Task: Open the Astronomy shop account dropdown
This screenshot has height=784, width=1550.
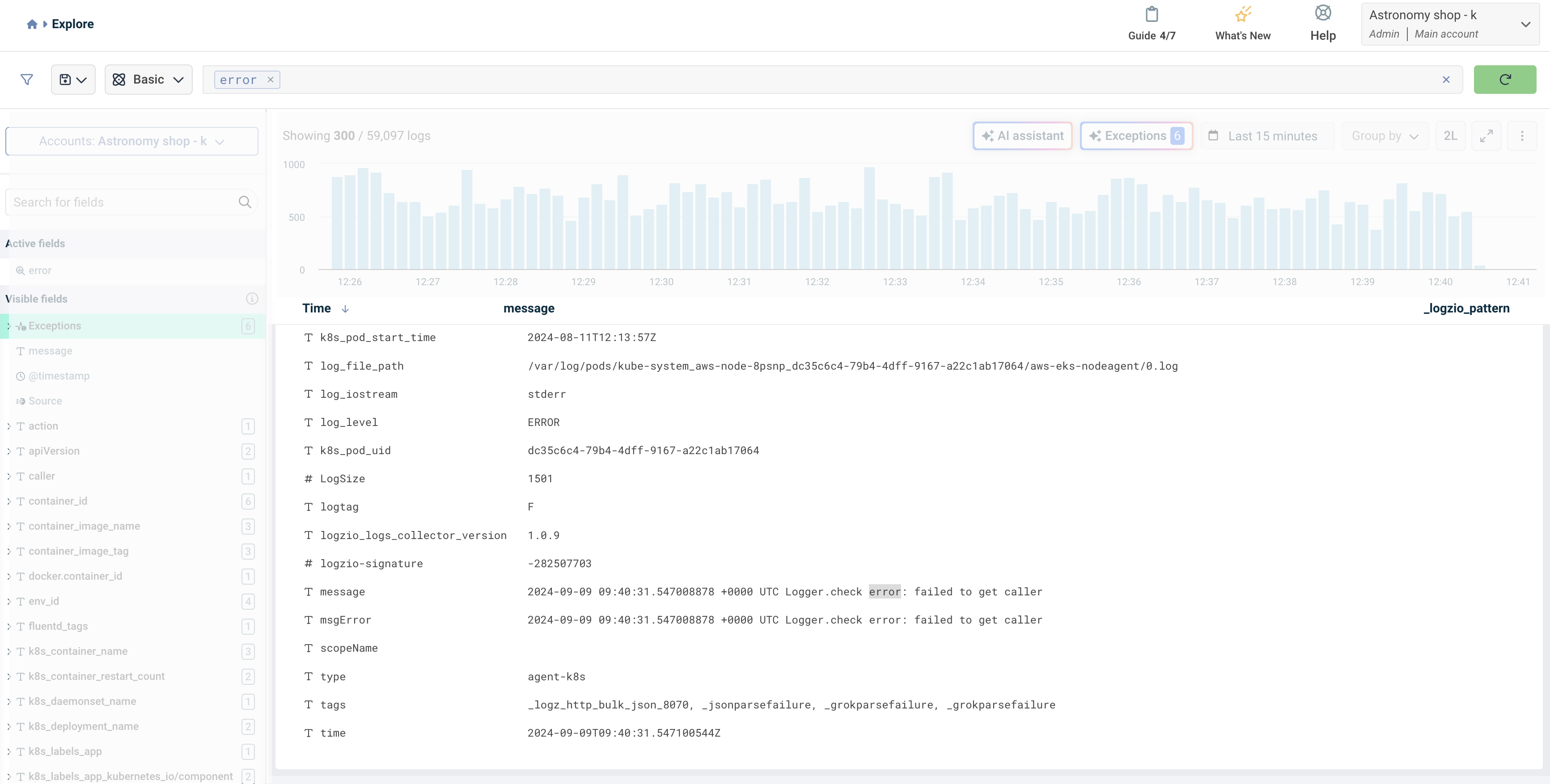Action: point(1450,24)
